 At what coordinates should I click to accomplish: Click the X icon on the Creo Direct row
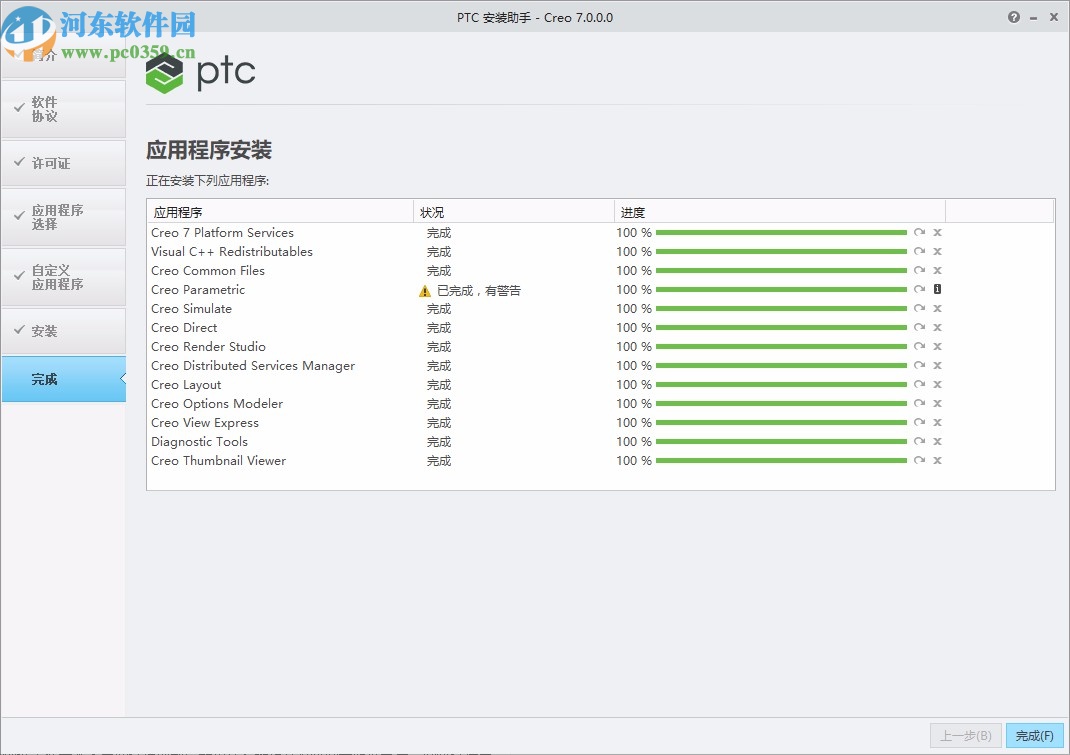tap(937, 327)
